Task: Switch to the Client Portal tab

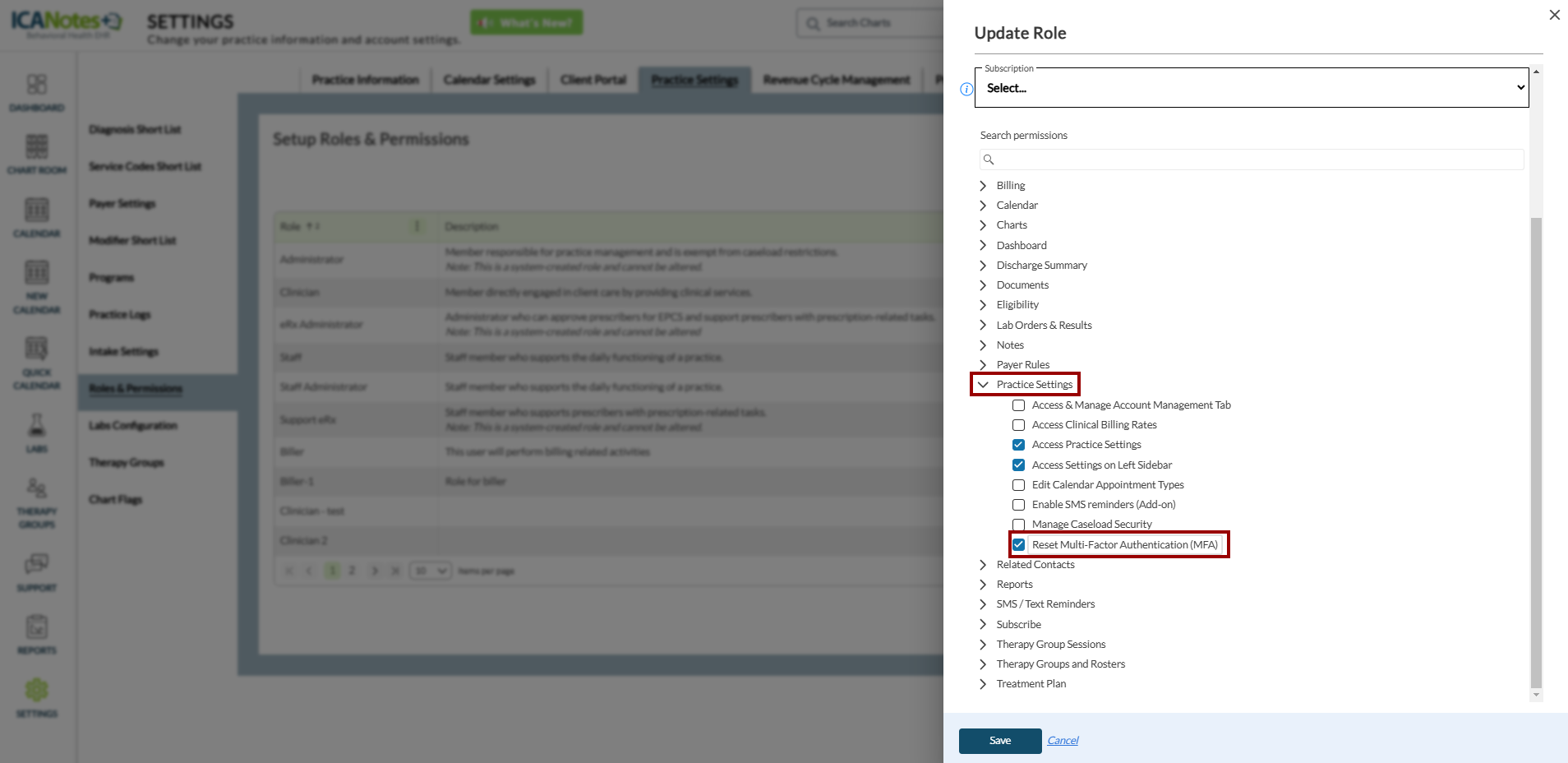Action: pyautogui.click(x=593, y=80)
